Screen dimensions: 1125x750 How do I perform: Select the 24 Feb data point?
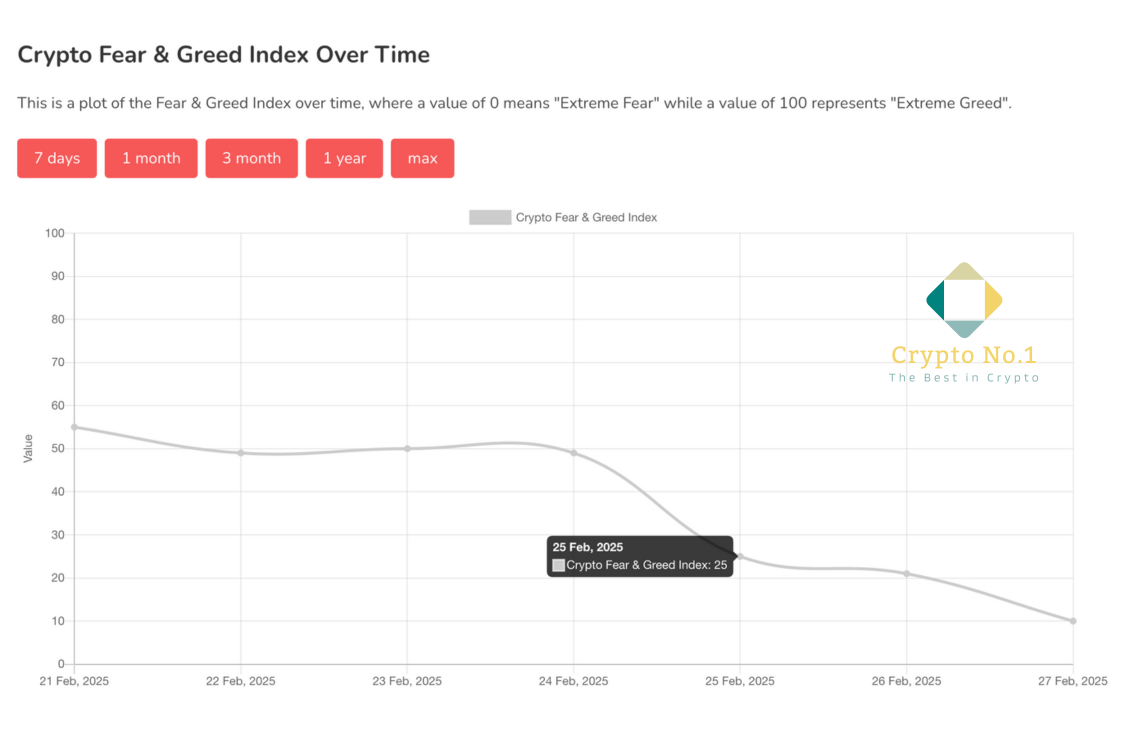click(574, 453)
